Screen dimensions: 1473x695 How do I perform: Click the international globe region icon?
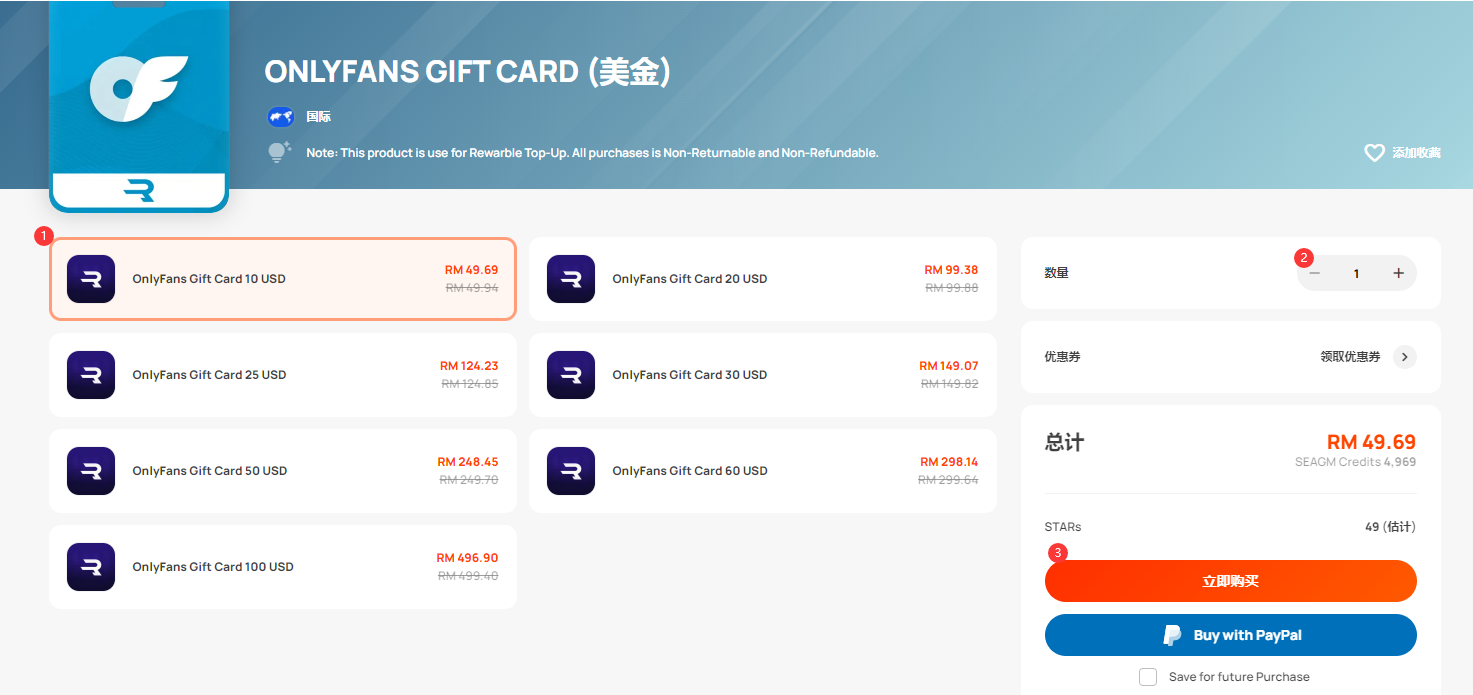point(280,117)
